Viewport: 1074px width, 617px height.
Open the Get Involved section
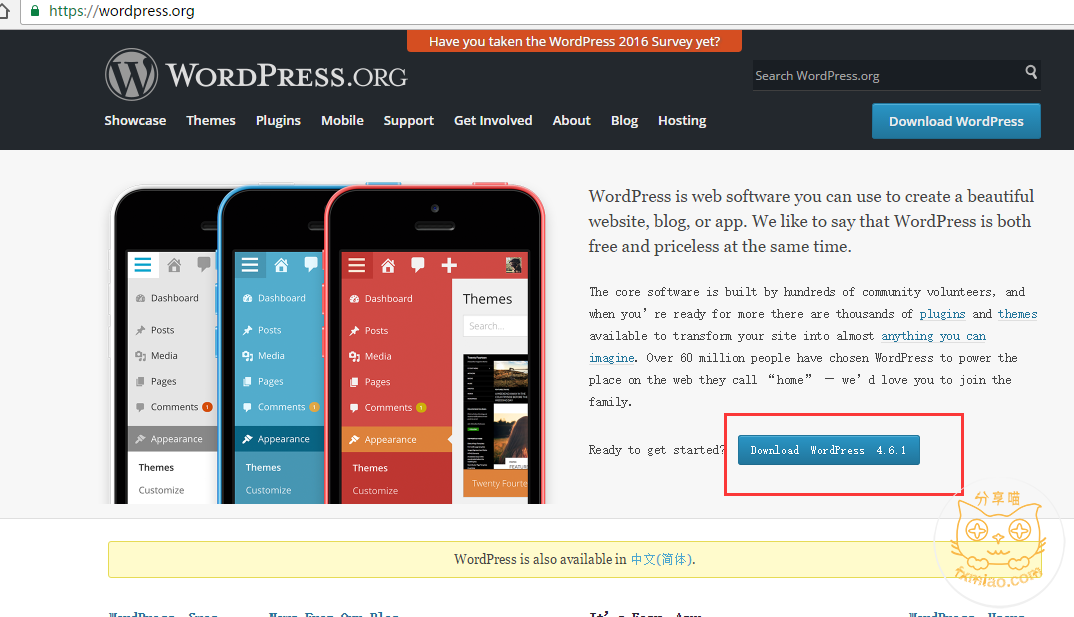click(x=492, y=121)
